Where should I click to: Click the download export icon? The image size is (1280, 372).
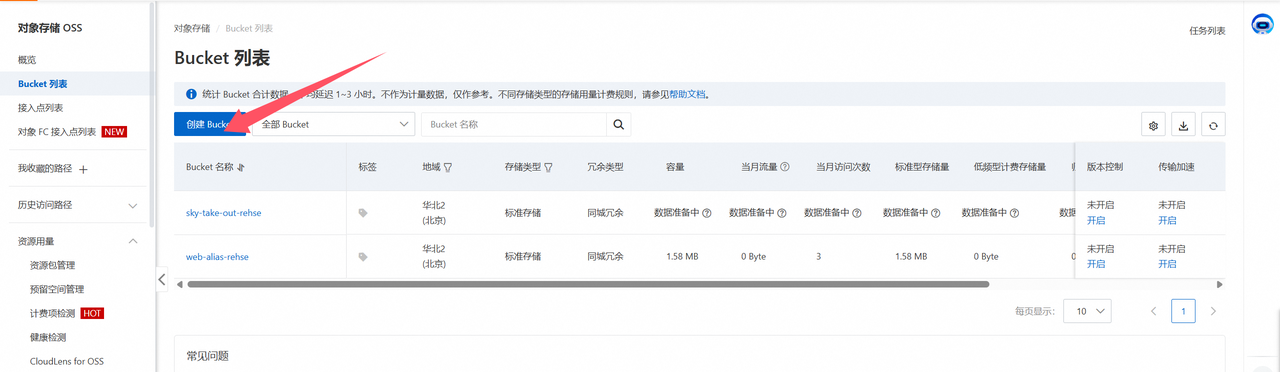[1183, 125]
